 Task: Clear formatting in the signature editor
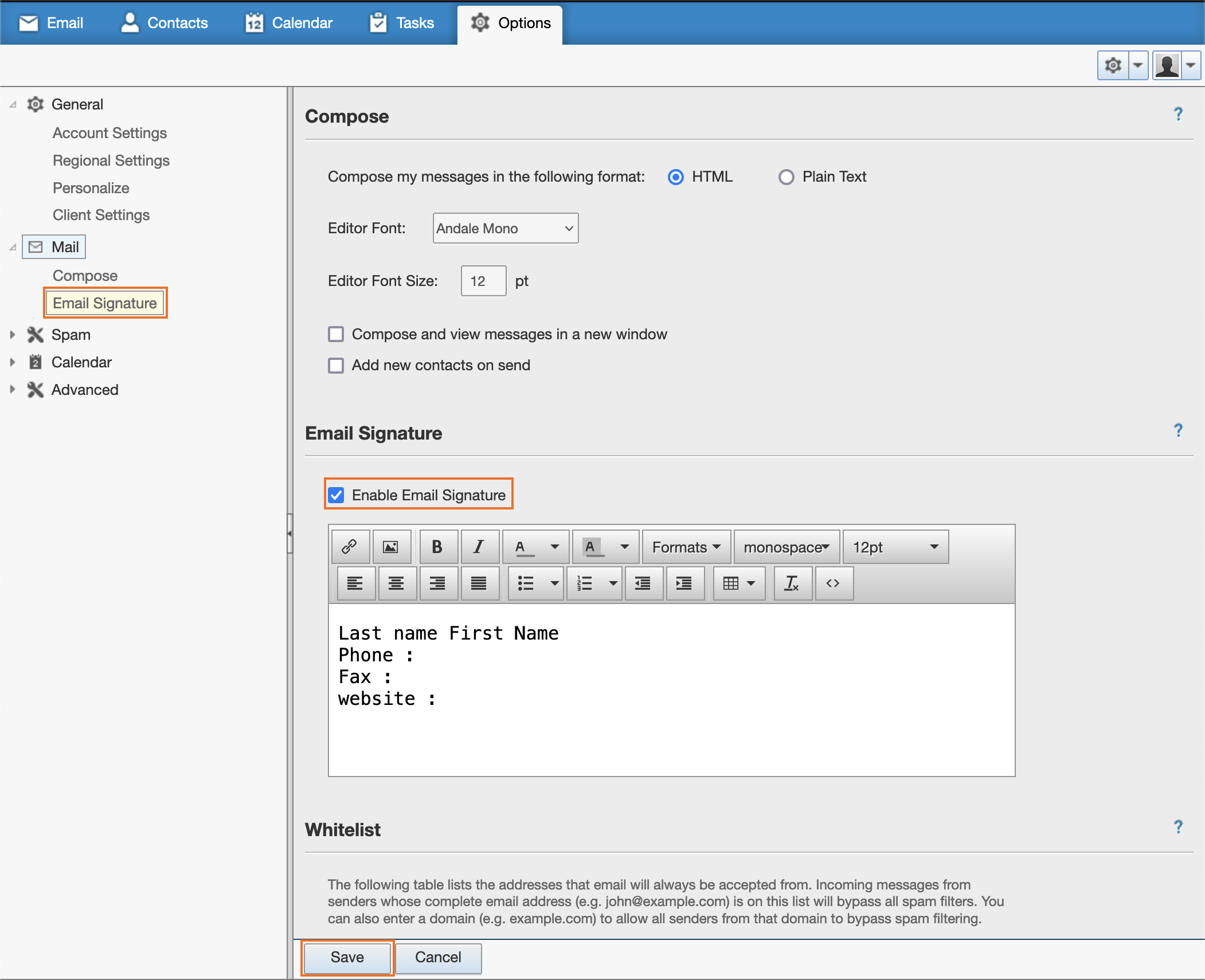coord(793,583)
